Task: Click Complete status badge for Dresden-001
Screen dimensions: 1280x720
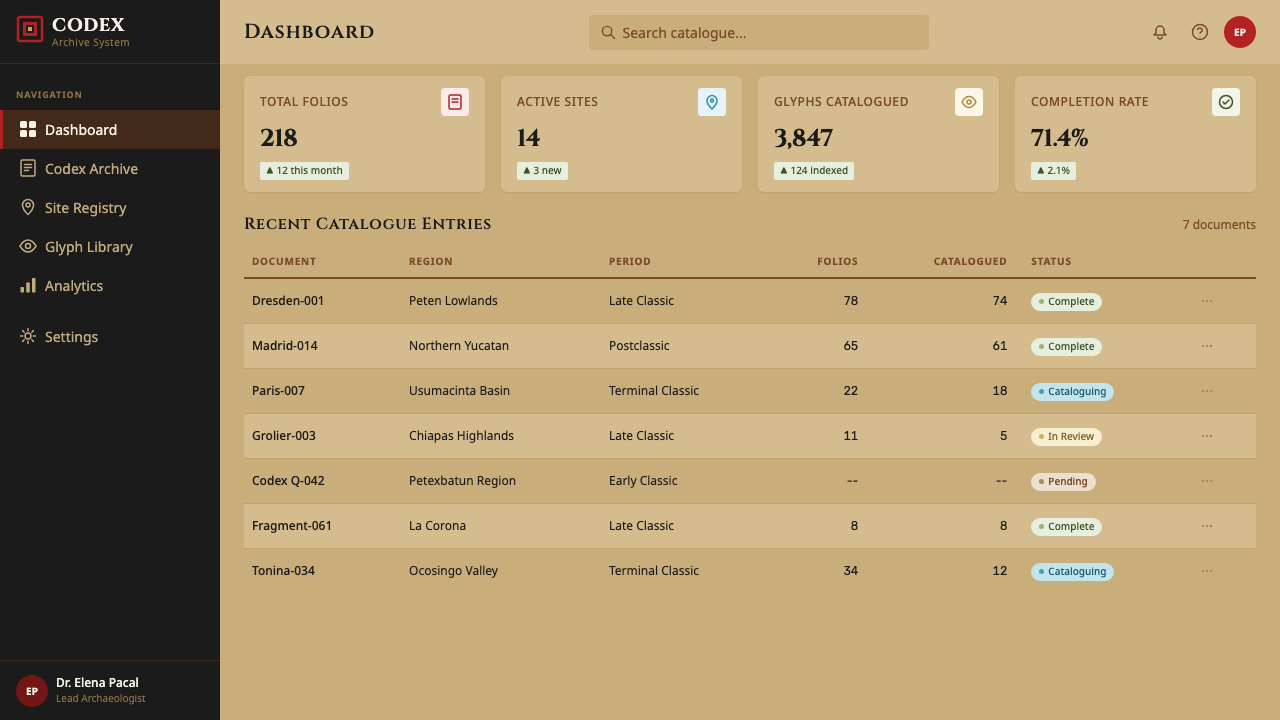Action: coord(1066,301)
